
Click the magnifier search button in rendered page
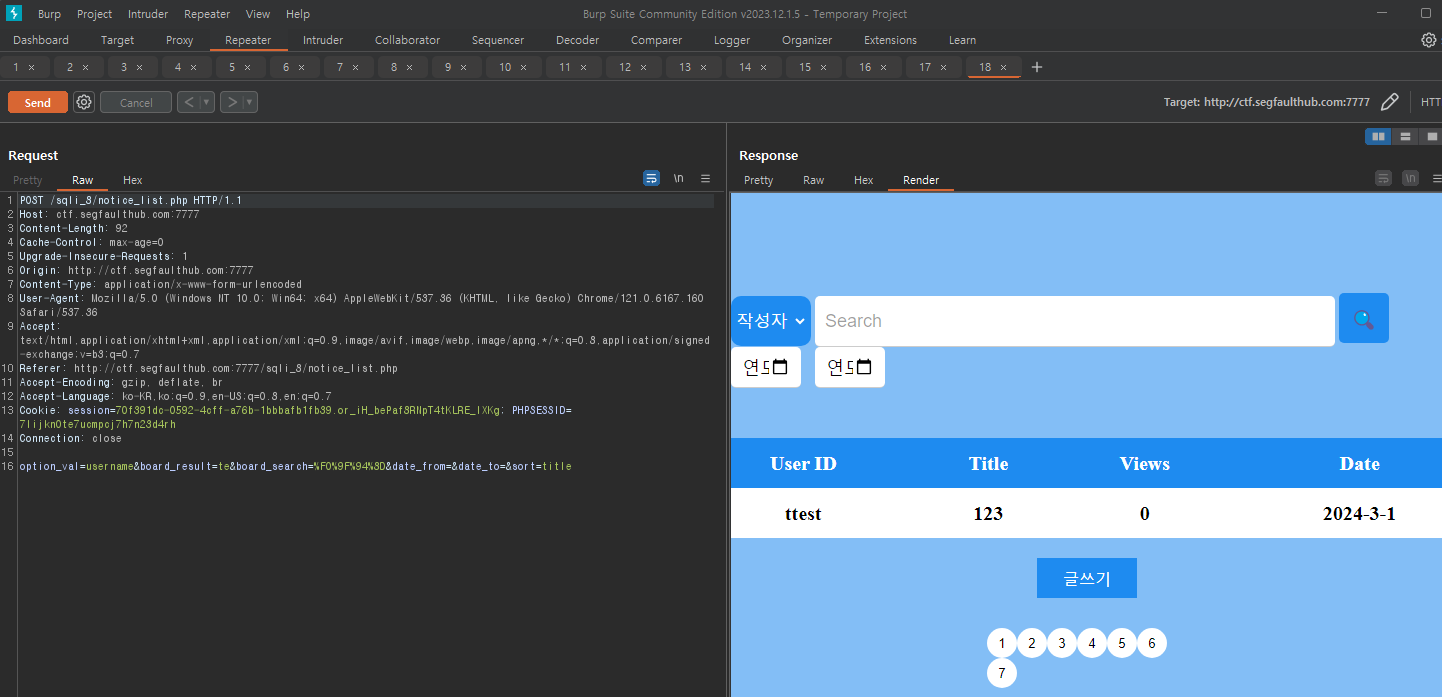click(1363, 319)
